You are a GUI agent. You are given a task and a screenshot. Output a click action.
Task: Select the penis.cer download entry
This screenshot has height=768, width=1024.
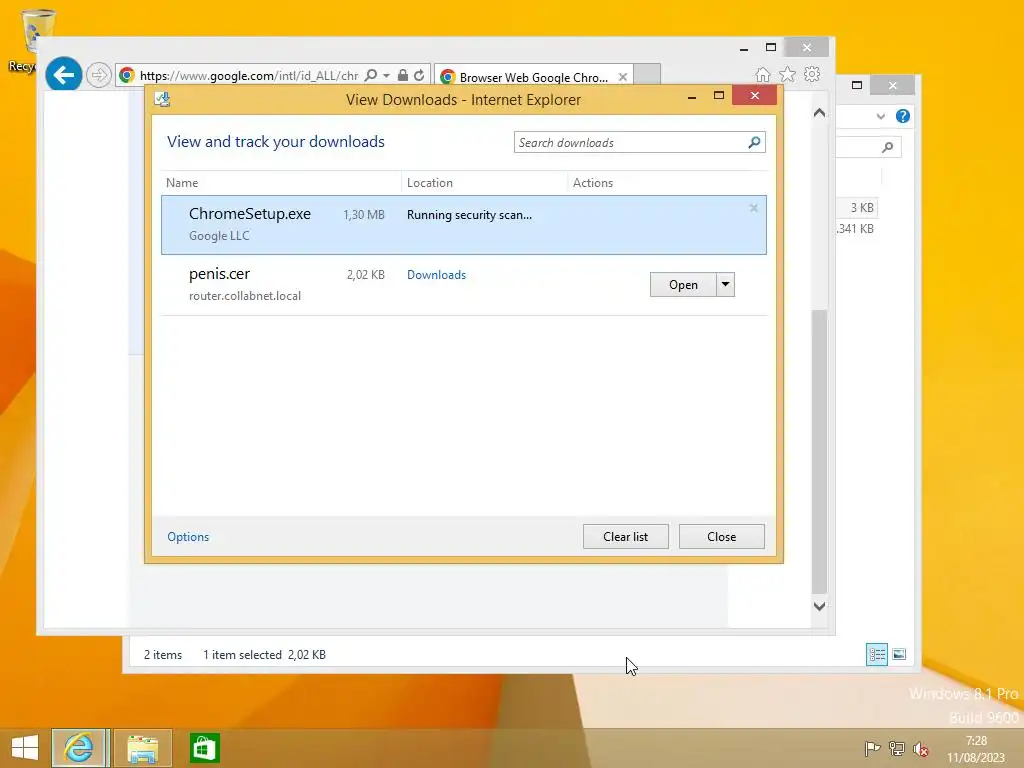click(x=464, y=285)
